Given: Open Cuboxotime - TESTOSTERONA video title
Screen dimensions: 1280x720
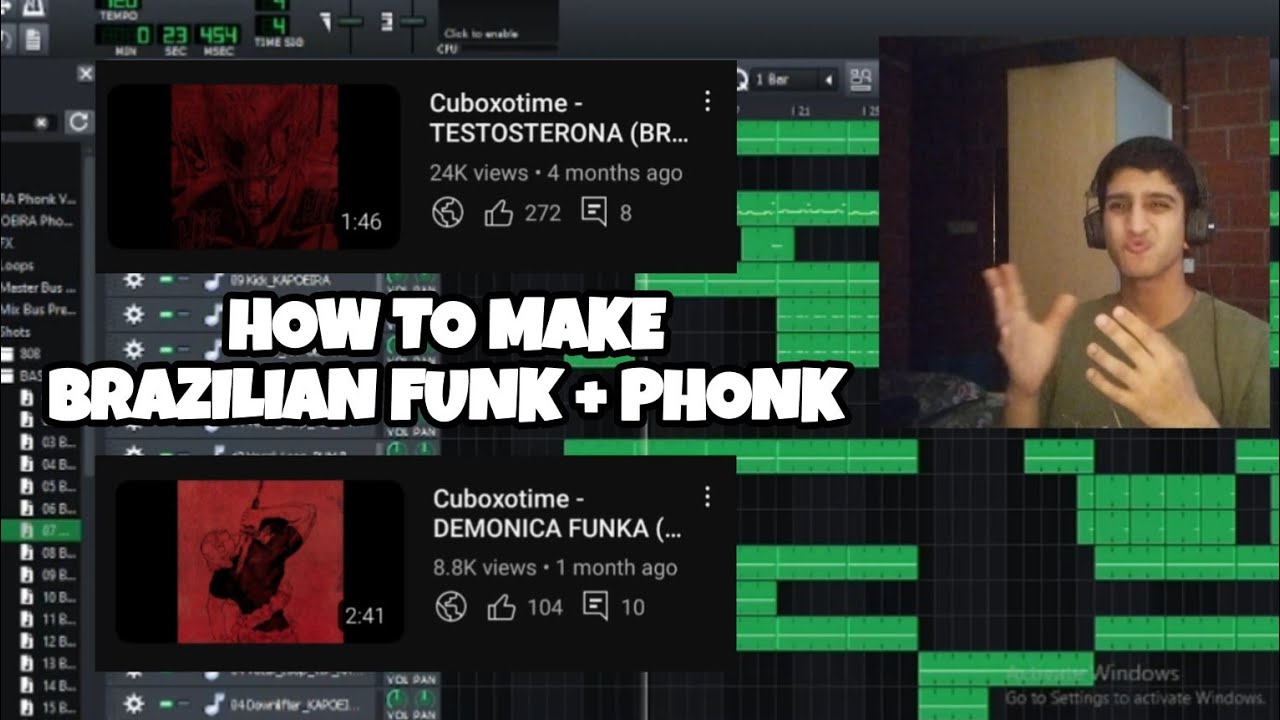Looking at the screenshot, I should click(559, 118).
